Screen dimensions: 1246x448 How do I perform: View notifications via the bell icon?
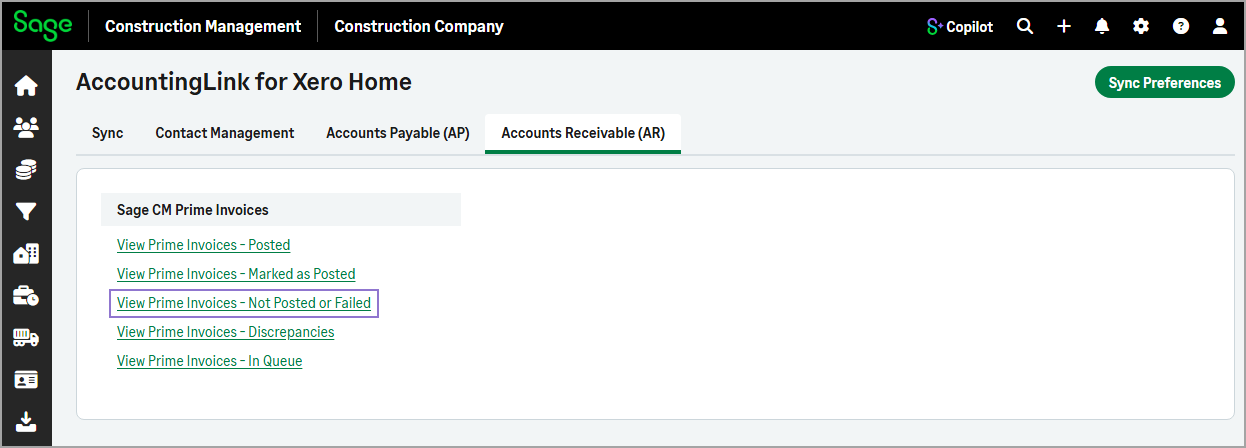pos(1102,27)
